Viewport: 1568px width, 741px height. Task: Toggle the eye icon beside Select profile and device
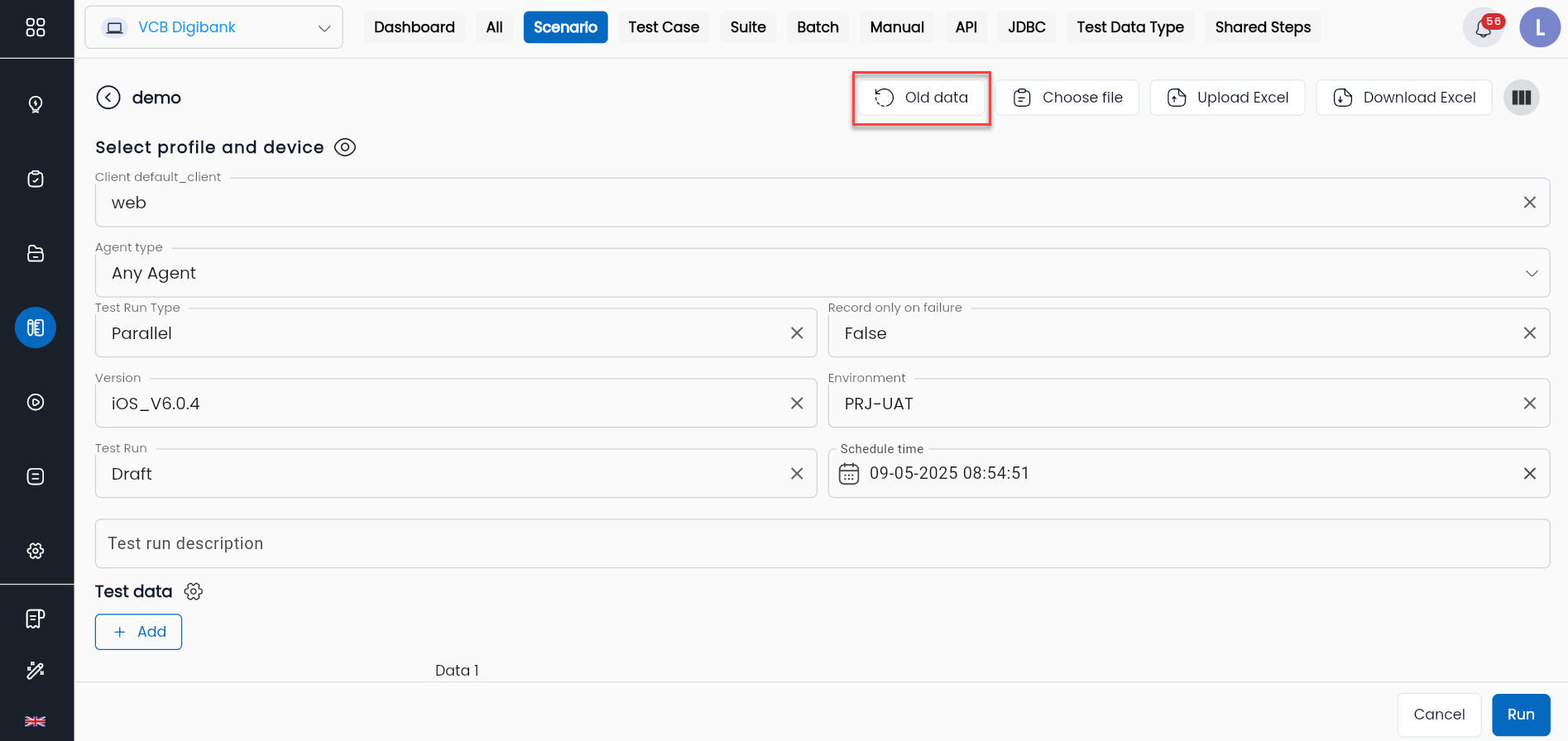pyautogui.click(x=345, y=147)
